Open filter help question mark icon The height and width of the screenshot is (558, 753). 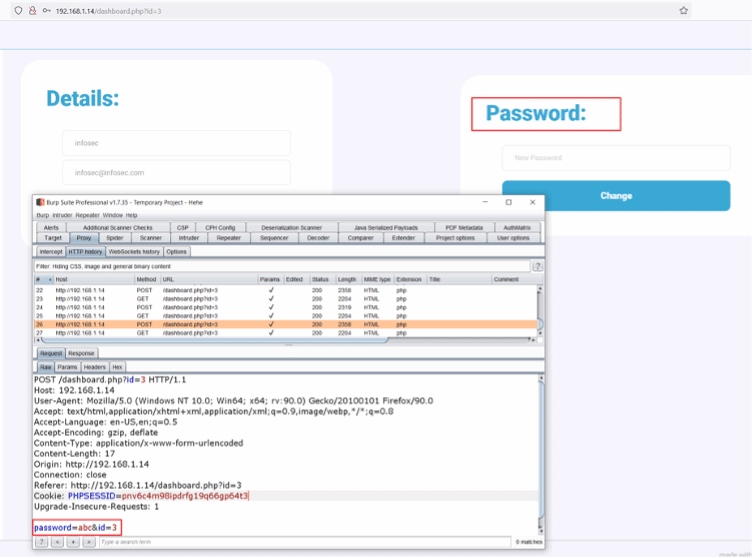[538, 266]
